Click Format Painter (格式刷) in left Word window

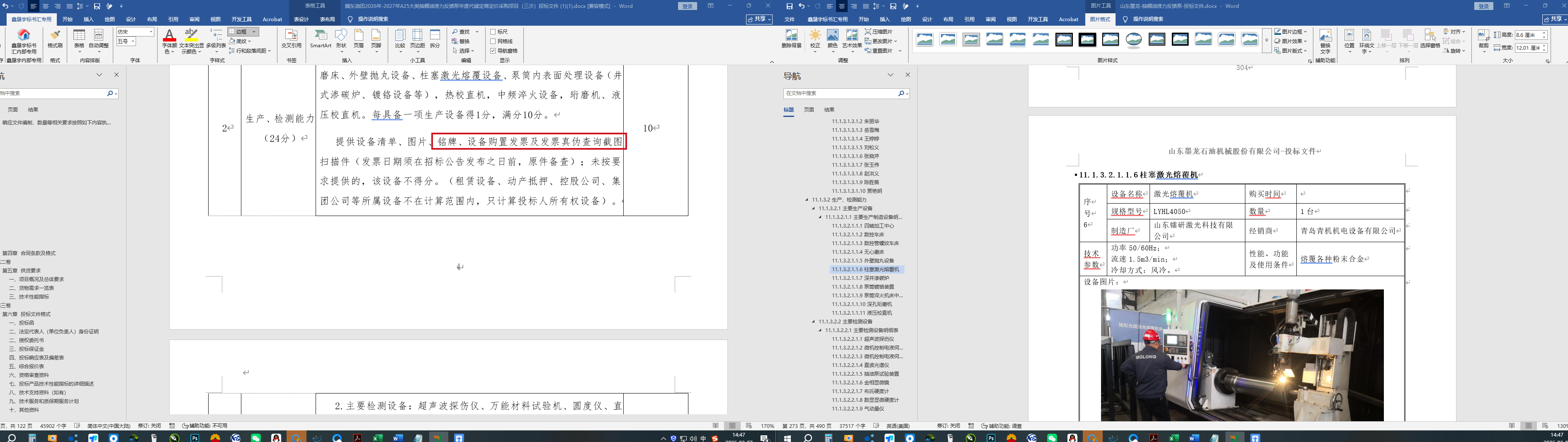[x=55, y=39]
